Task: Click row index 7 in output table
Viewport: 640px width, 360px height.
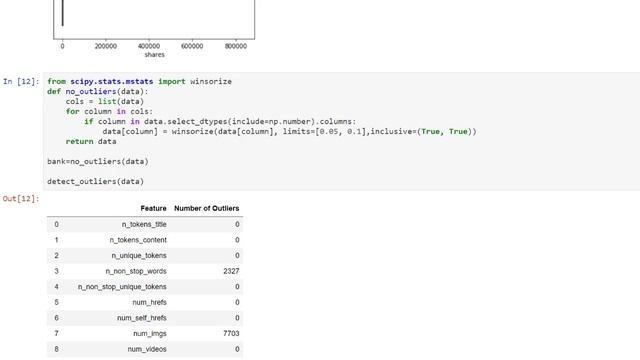Action: tap(56, 333)
